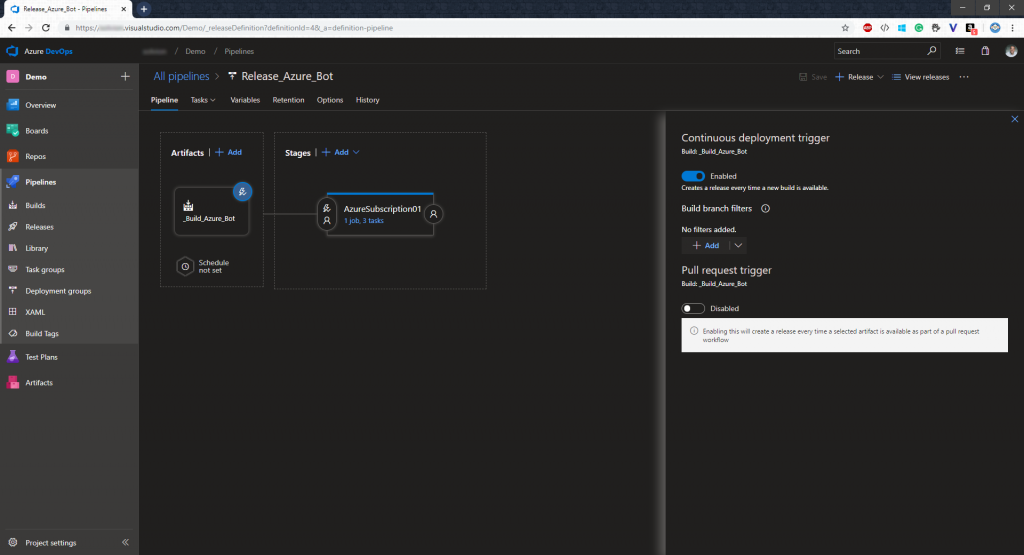The width and height of the screenshot is (1024, 555).
Task: Open the user profile avatar
Action: pos(1011,51)
